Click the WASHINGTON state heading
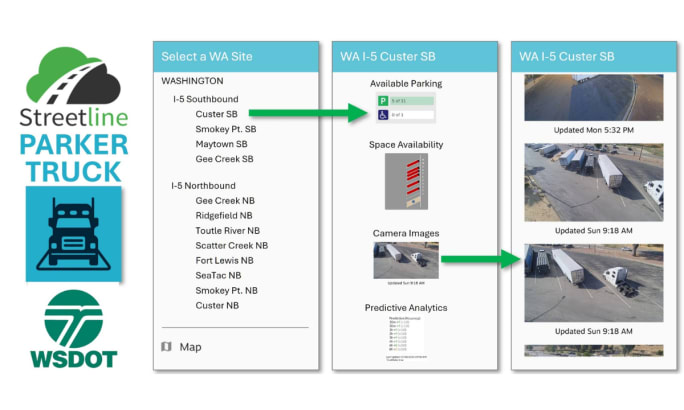Viewport: 684px width, 410px height. [192, 81]
